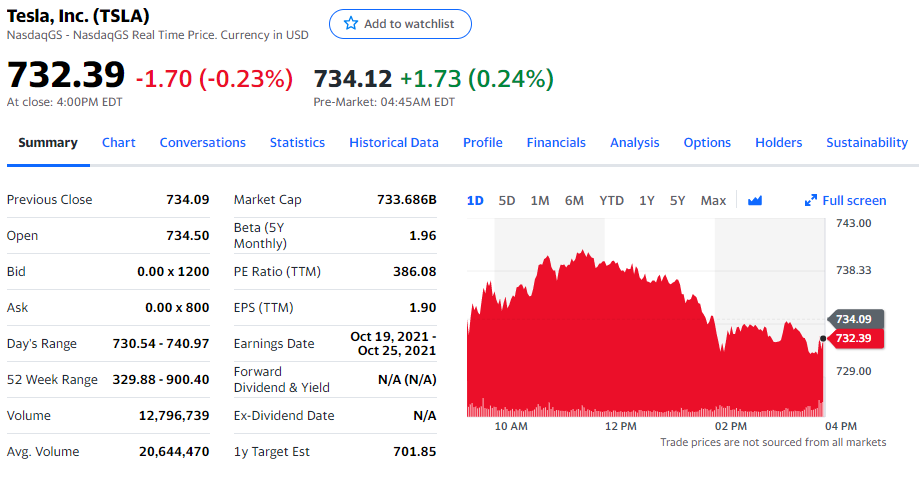Screen dimensions: 919x492
Task: Click the Full screen link text
Action: click(x=854, y=201)
